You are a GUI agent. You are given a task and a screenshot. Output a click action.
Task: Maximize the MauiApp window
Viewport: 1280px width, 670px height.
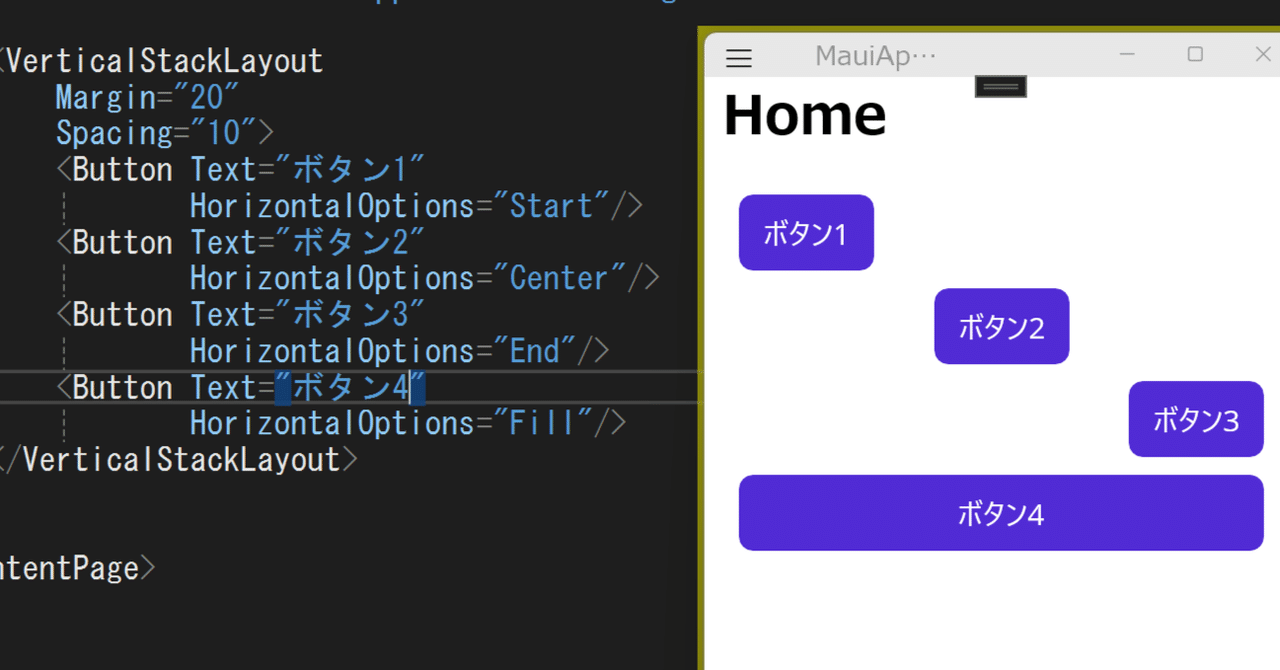coord(1195,55)
